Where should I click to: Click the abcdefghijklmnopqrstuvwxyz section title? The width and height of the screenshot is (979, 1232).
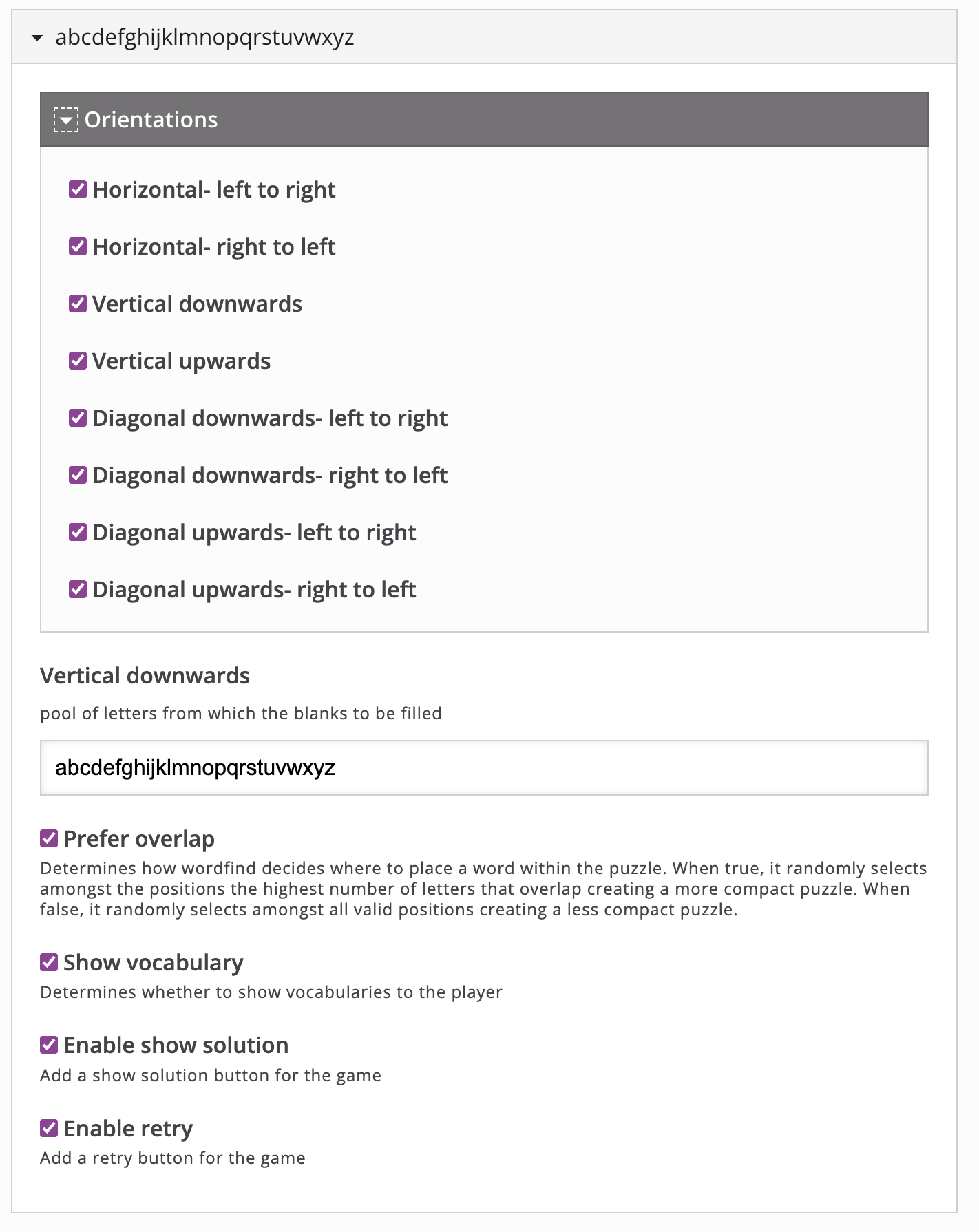(x=204, y=37)
